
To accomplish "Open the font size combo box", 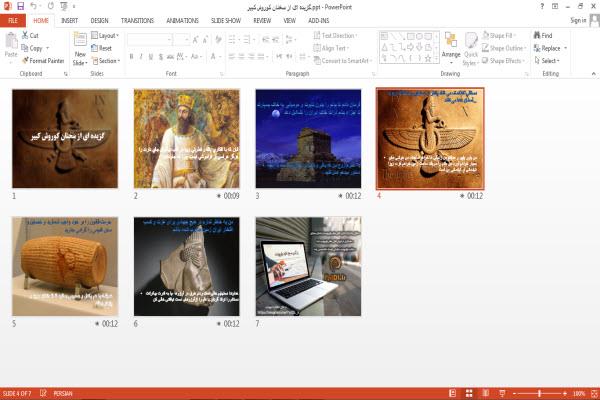I will tap(182, 39).
